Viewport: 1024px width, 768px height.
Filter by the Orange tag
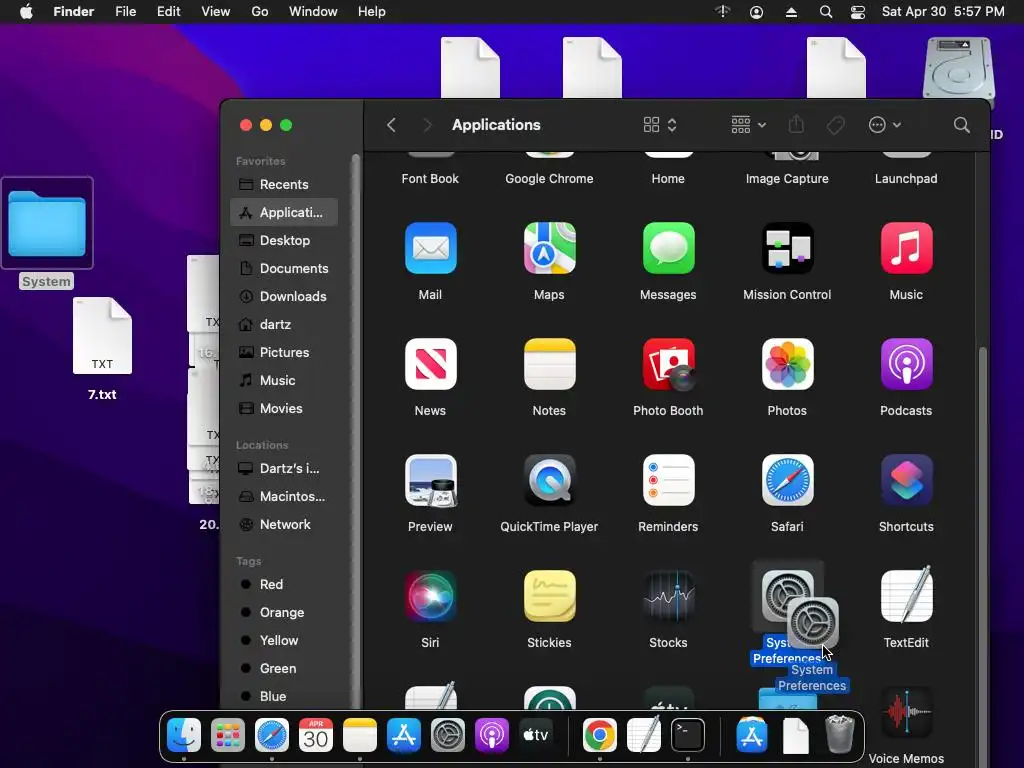(284, 613)
